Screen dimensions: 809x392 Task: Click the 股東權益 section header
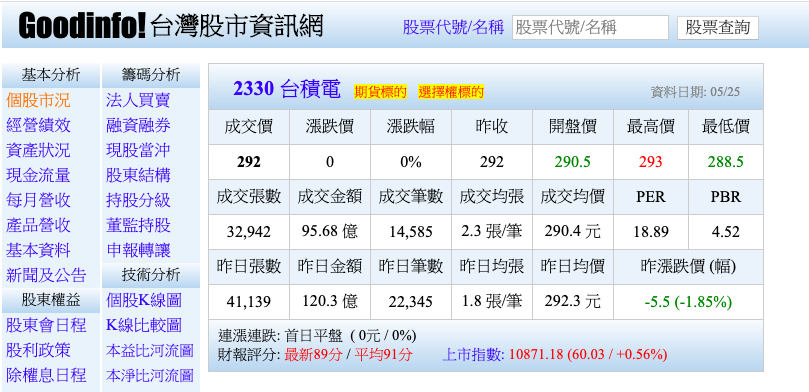51,300
